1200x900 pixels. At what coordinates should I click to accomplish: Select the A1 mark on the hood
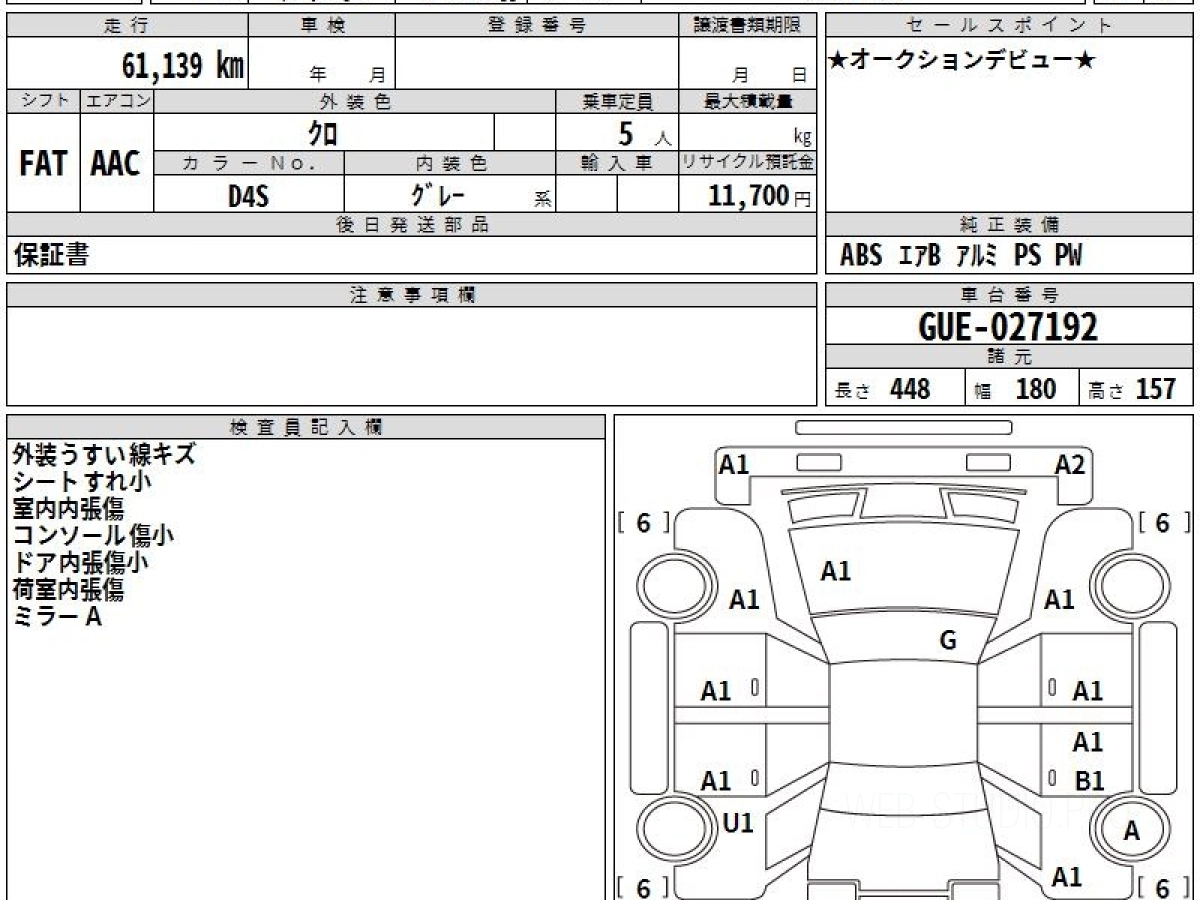tap(835, 571)
